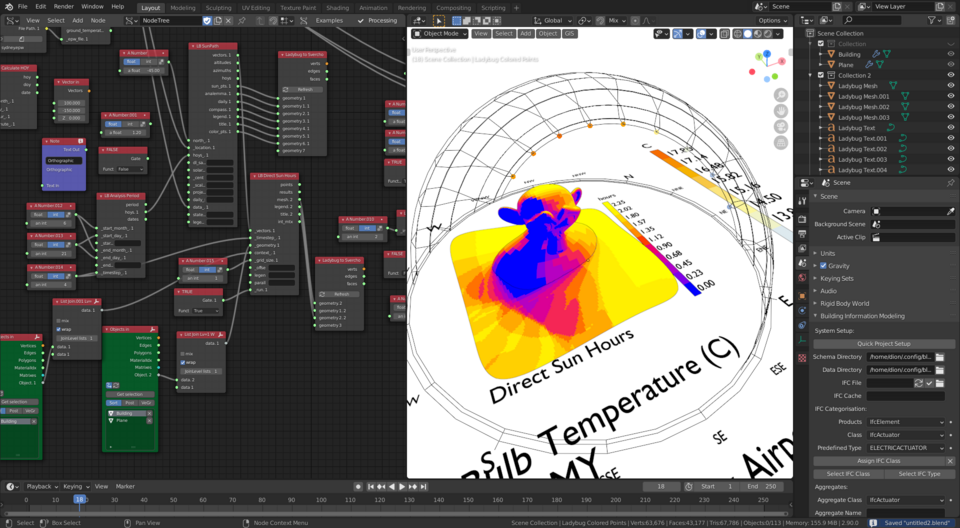Open the Options dropdown in viewport header
The height and width of the screenshot is (528, 960).
[x=773, y=20]
